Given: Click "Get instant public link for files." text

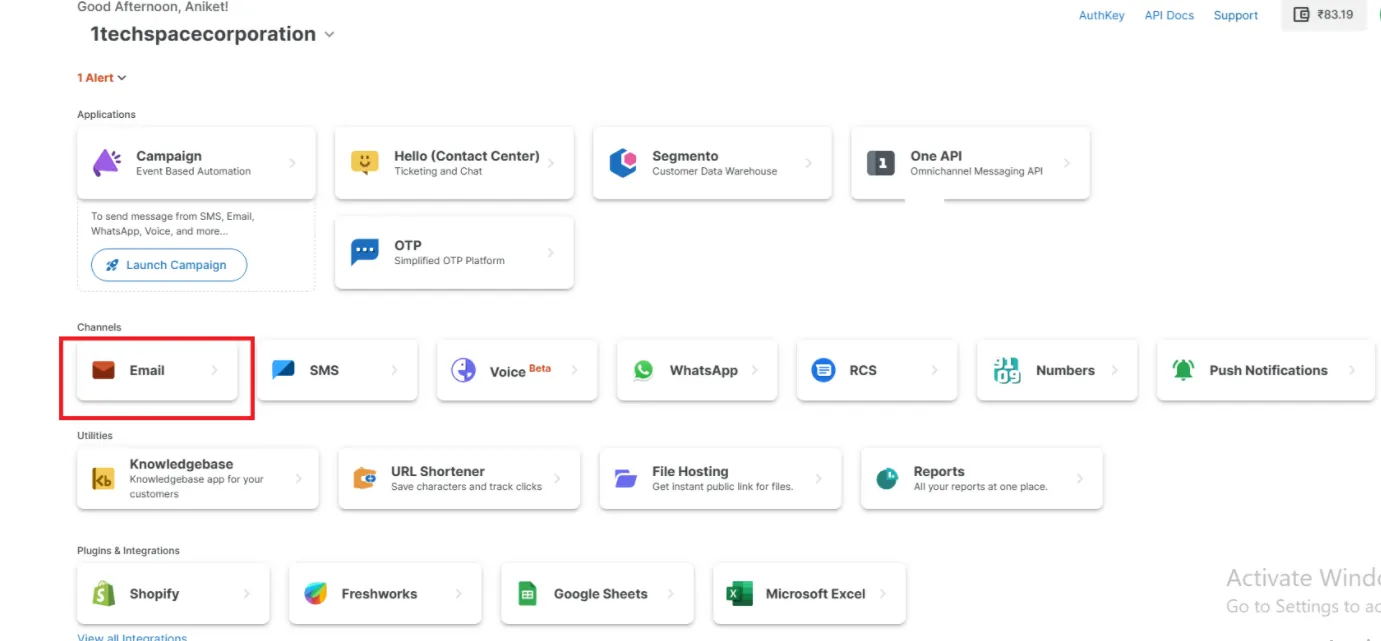Looking at the screenshot, I should coord(722,487).
